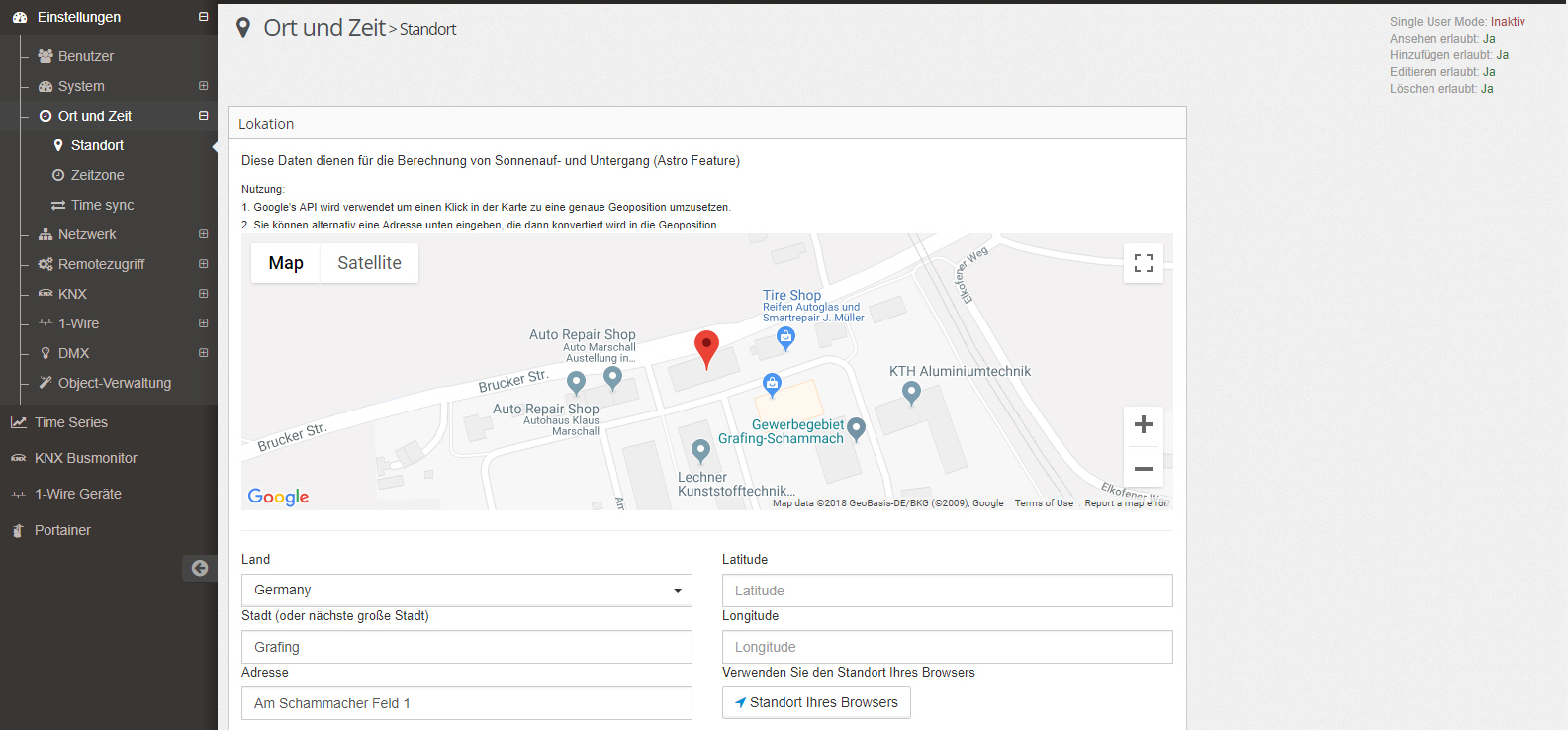Expand the System submenu

pos(203,86)
